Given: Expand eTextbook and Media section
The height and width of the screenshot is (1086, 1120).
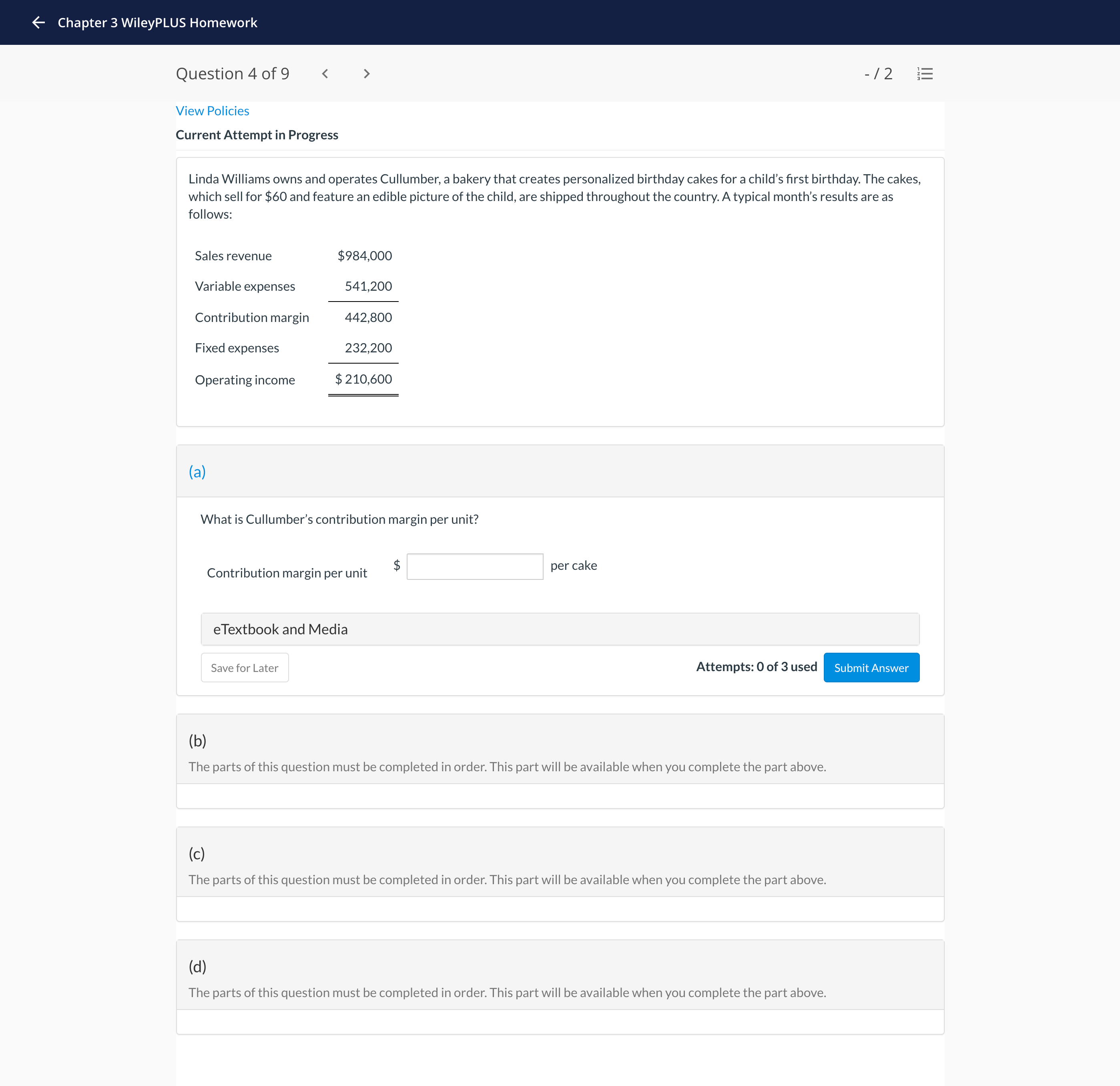Looking at the screenshot, I should pyautogui.click(x=560, y=629).
